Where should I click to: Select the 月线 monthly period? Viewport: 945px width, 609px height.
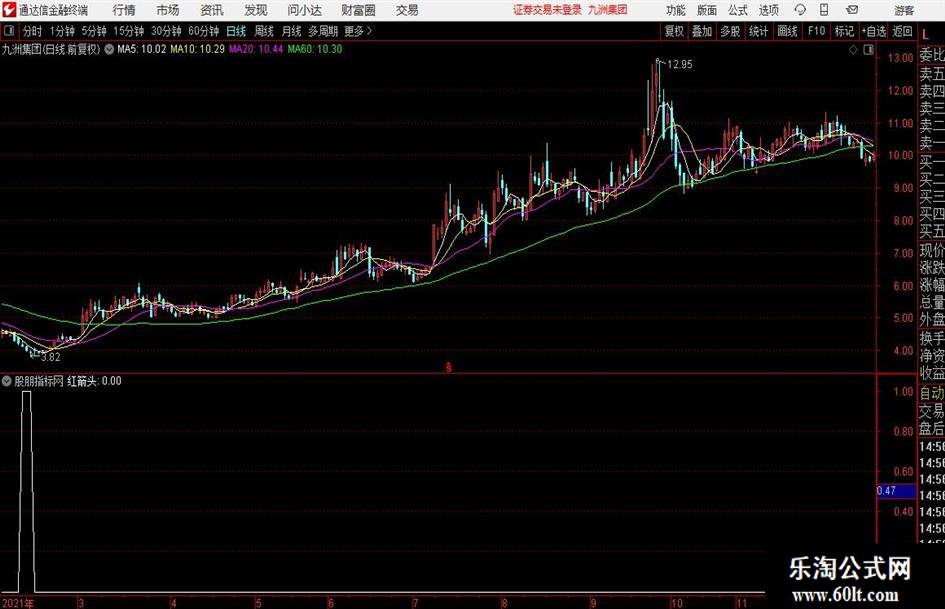click(x=291, y=31)
